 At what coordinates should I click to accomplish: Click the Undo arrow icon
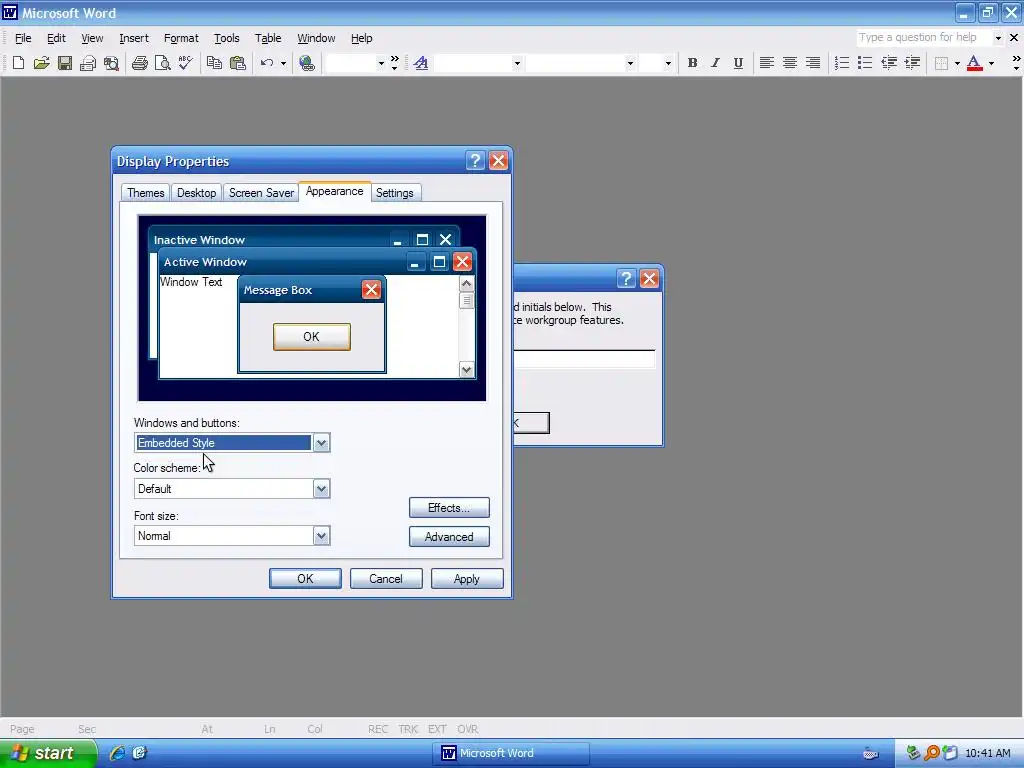pyautogui.click(x=266, y=63)
